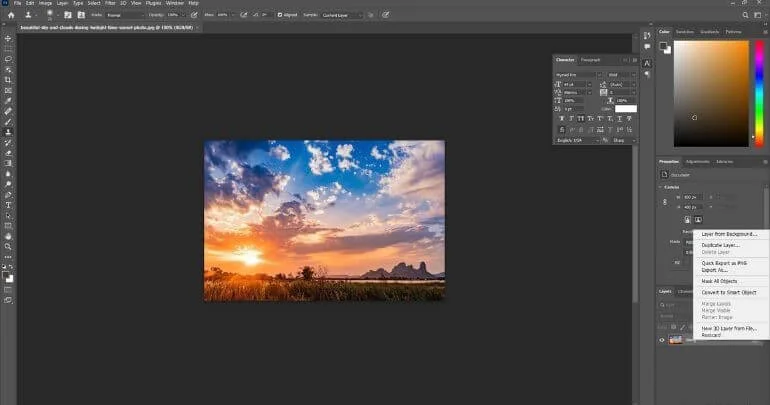Image resolution: width=770 pixels, height=405 pixels.
Task: Select the Zoom tool
Action: [x=8, y=246]
